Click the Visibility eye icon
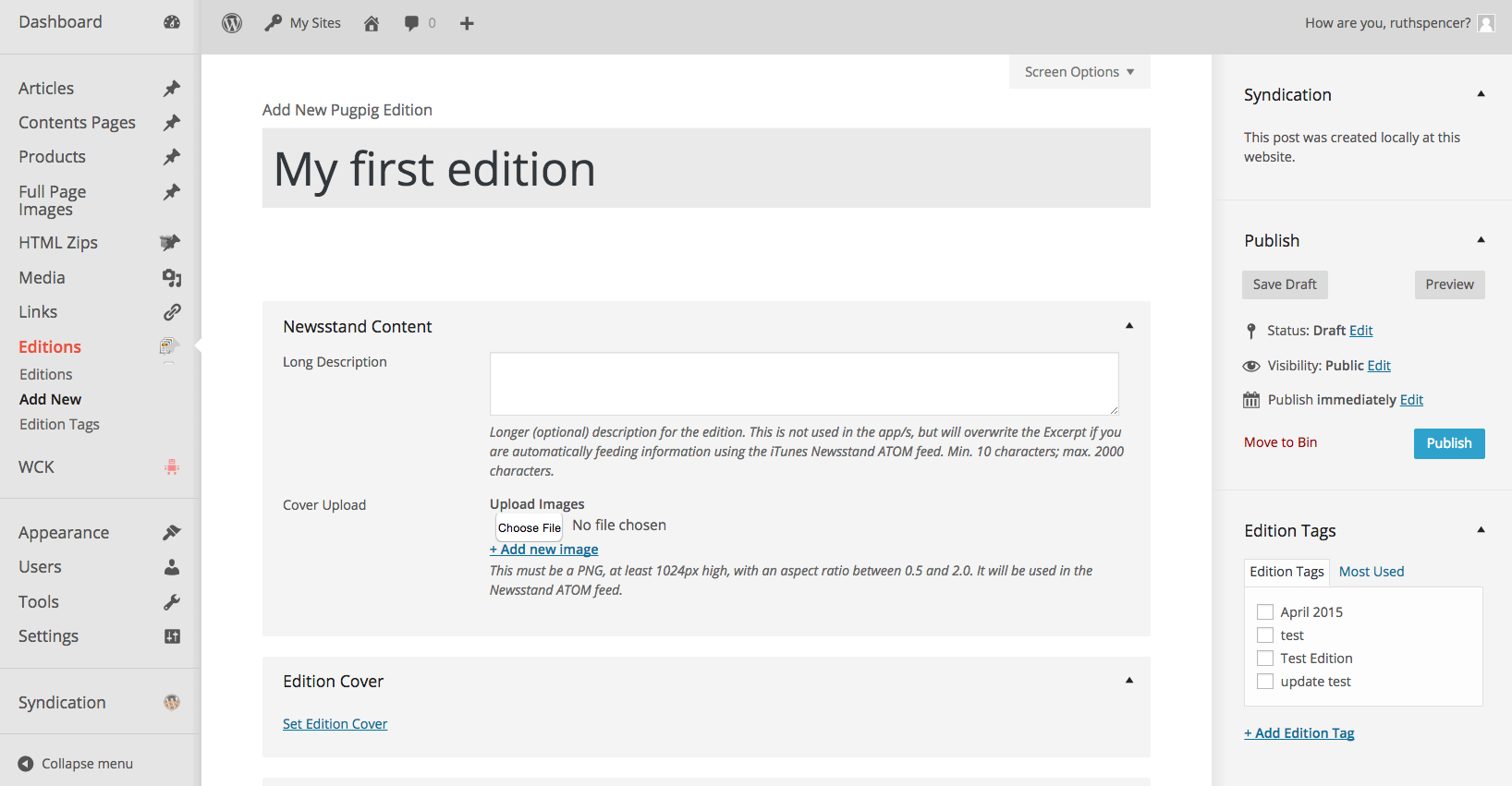 pyautogui.click(x=1251, y=366)
